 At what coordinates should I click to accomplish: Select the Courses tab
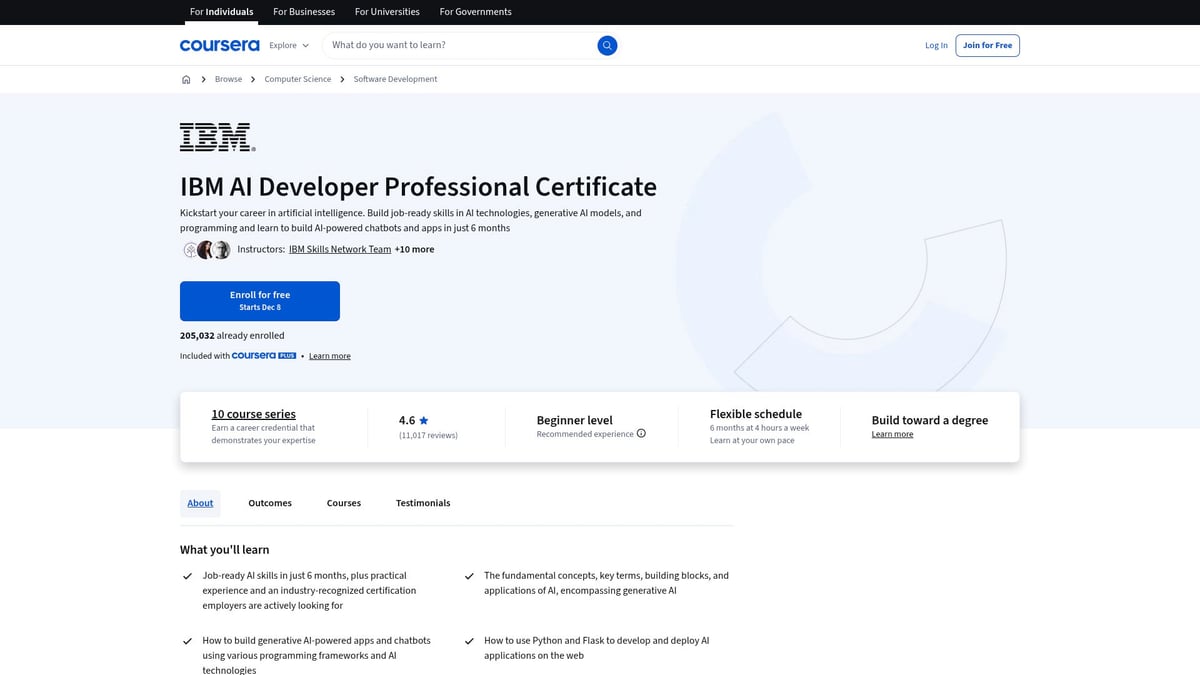(343, 503)
